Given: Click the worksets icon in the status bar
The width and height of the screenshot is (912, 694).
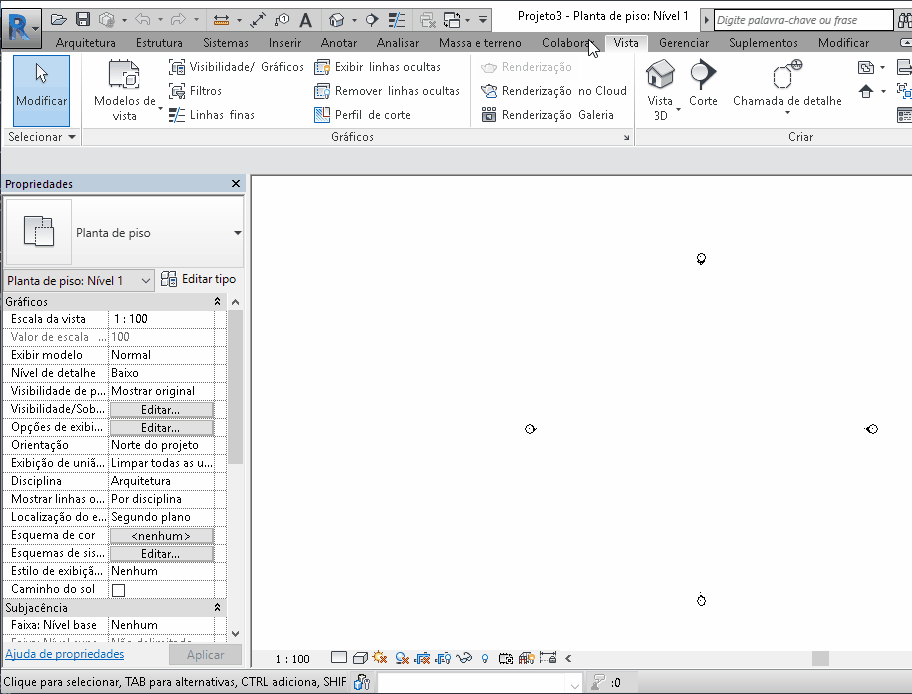Looking at the screenshot, I should pyautogui.click(x=362, y=682).
